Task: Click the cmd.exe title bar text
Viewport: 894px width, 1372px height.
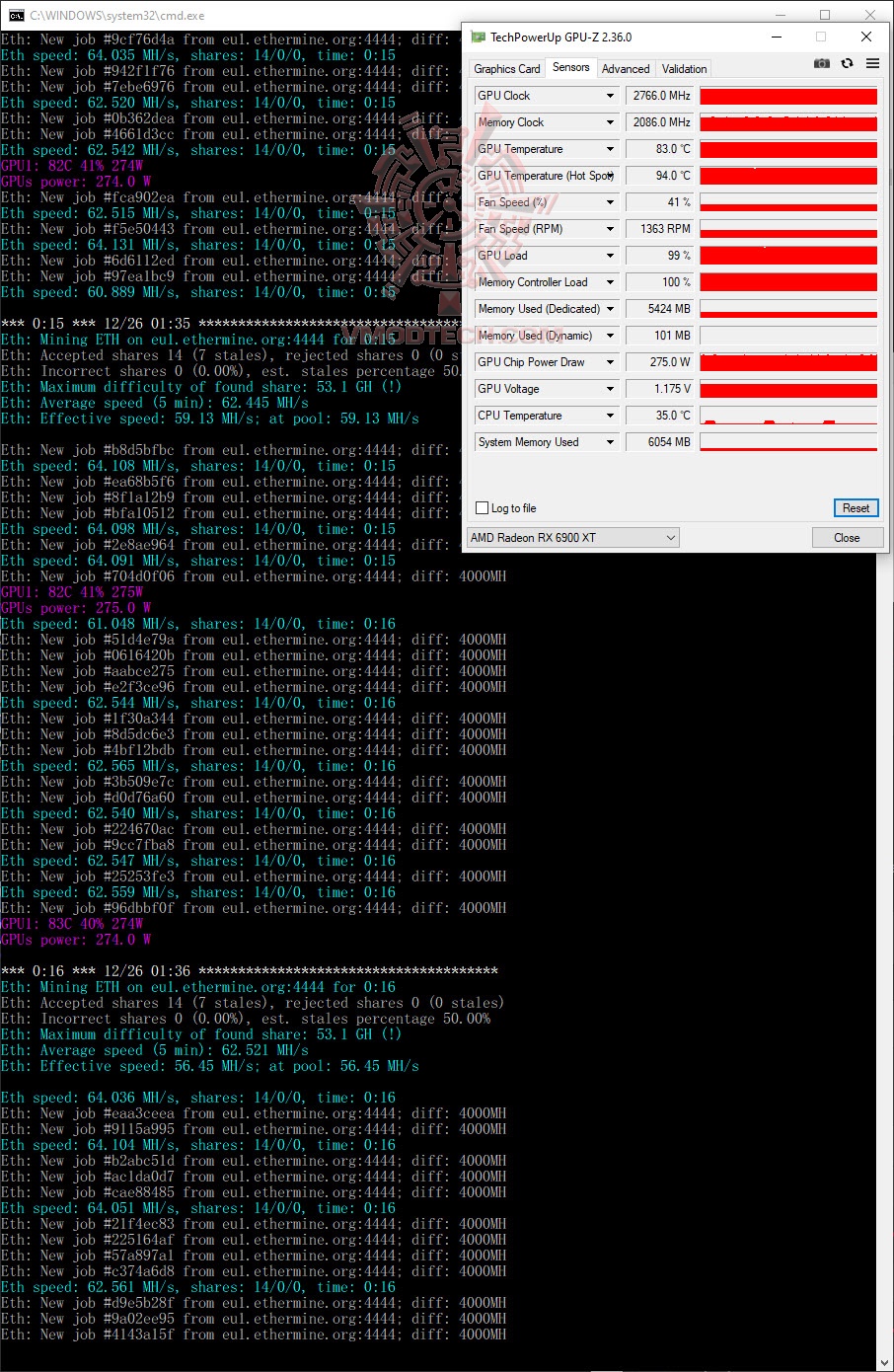Action: [x=116, y=16]
